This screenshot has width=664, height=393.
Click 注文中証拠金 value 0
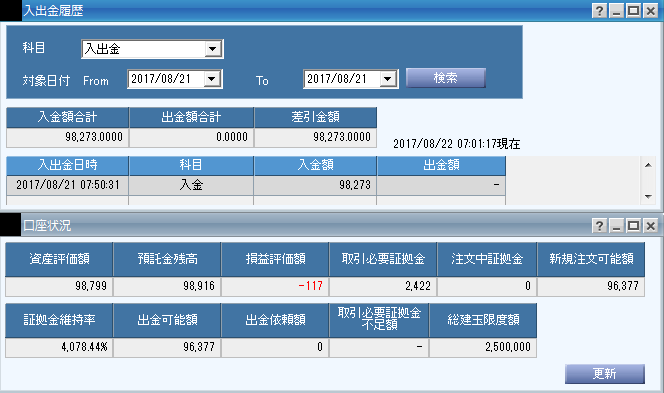528,286
